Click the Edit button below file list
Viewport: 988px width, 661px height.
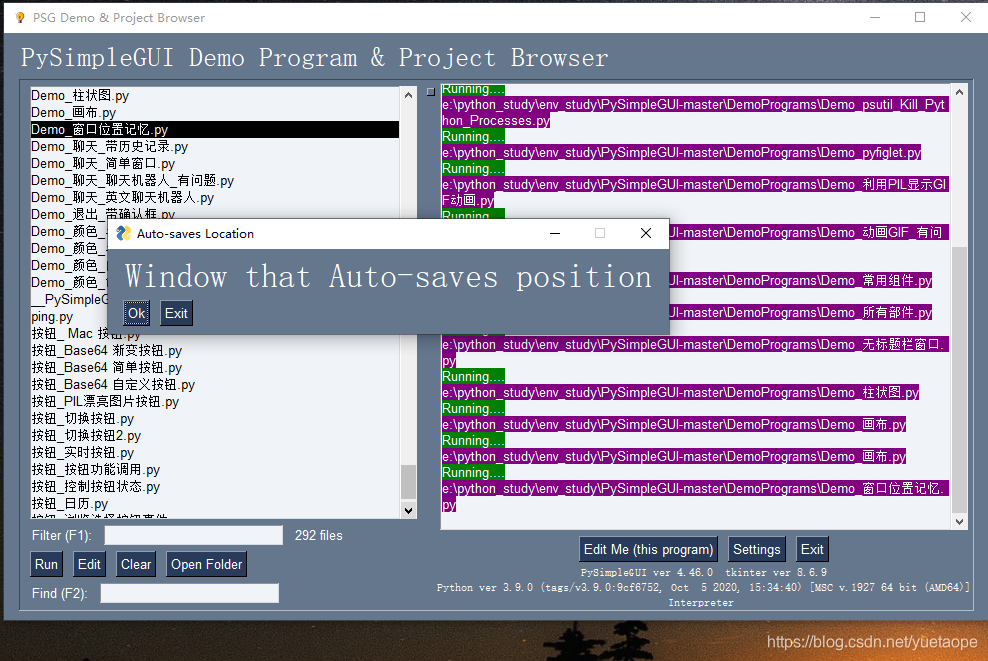click(x=89, y=564)
